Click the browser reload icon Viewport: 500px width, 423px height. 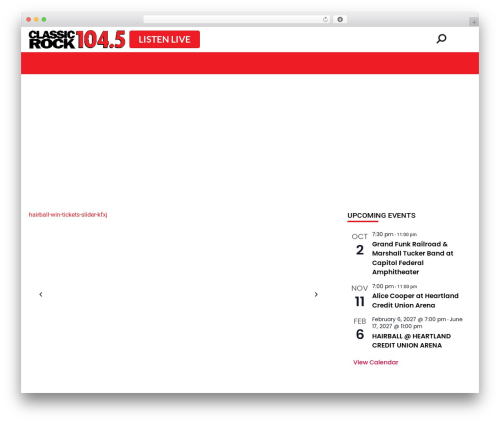pyautogui.click(x=325, y=19)
